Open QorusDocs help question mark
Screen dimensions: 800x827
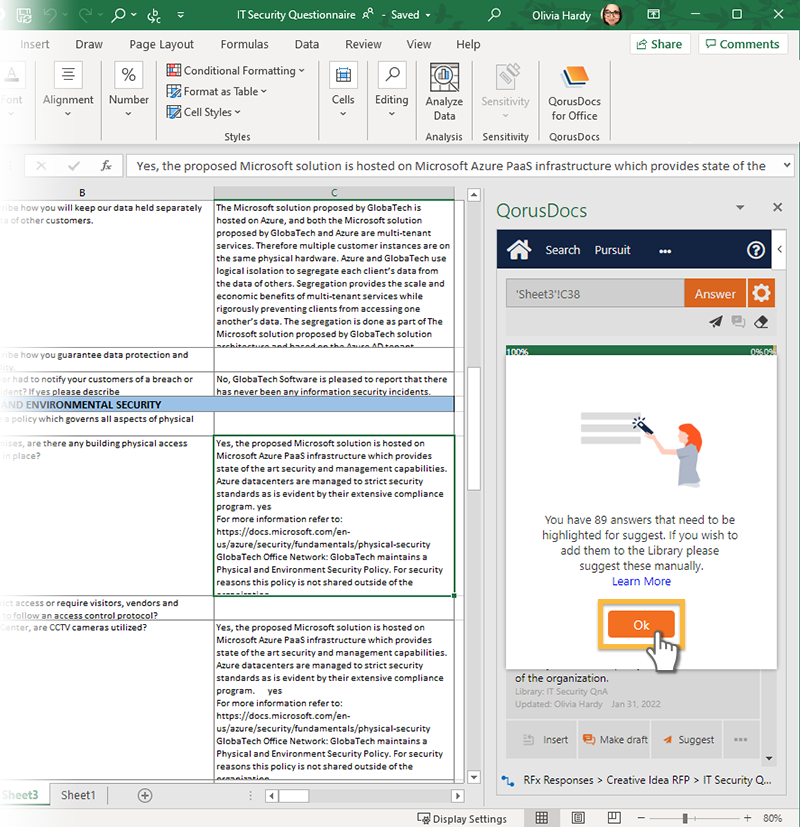coord(756,250)
